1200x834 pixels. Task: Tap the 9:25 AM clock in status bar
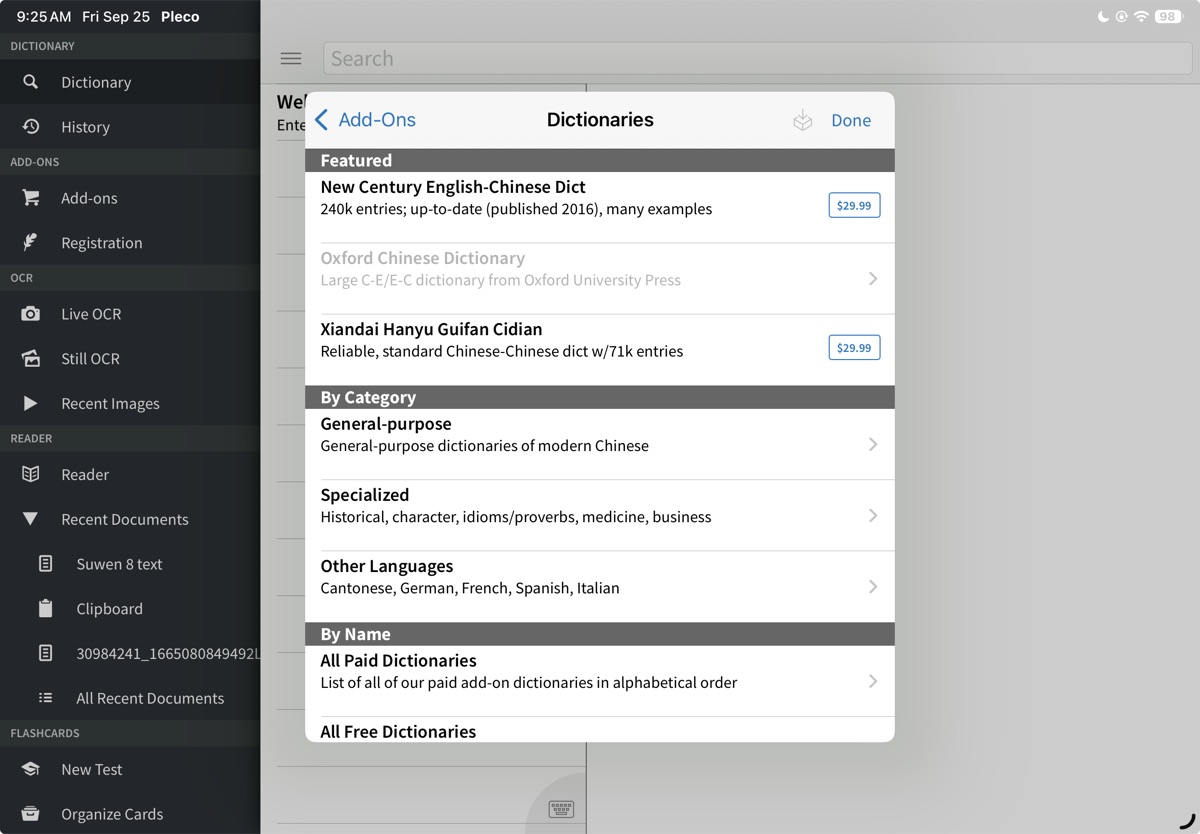point(44,16)
